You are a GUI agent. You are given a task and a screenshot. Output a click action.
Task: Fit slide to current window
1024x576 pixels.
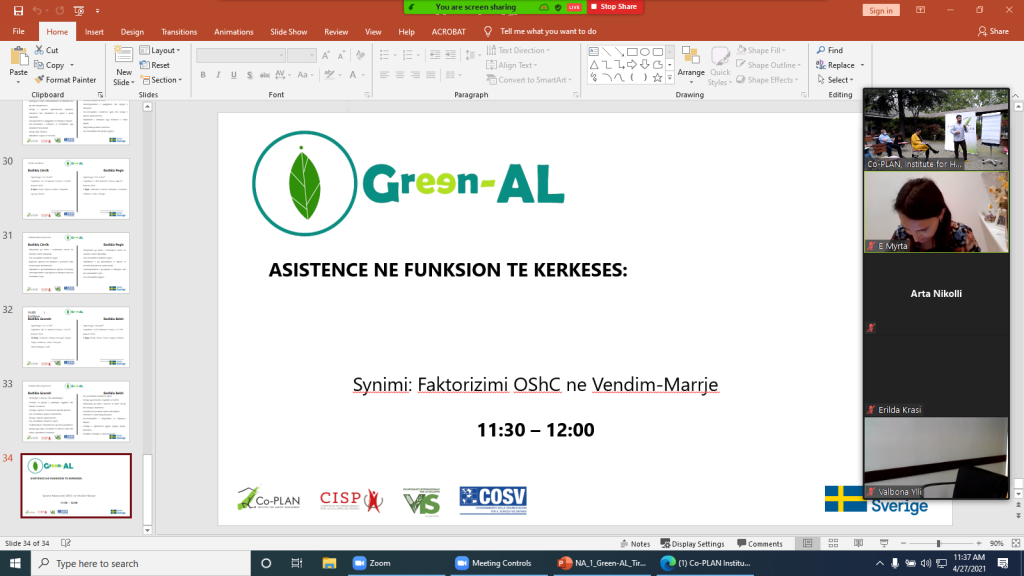click(1016, 543)
